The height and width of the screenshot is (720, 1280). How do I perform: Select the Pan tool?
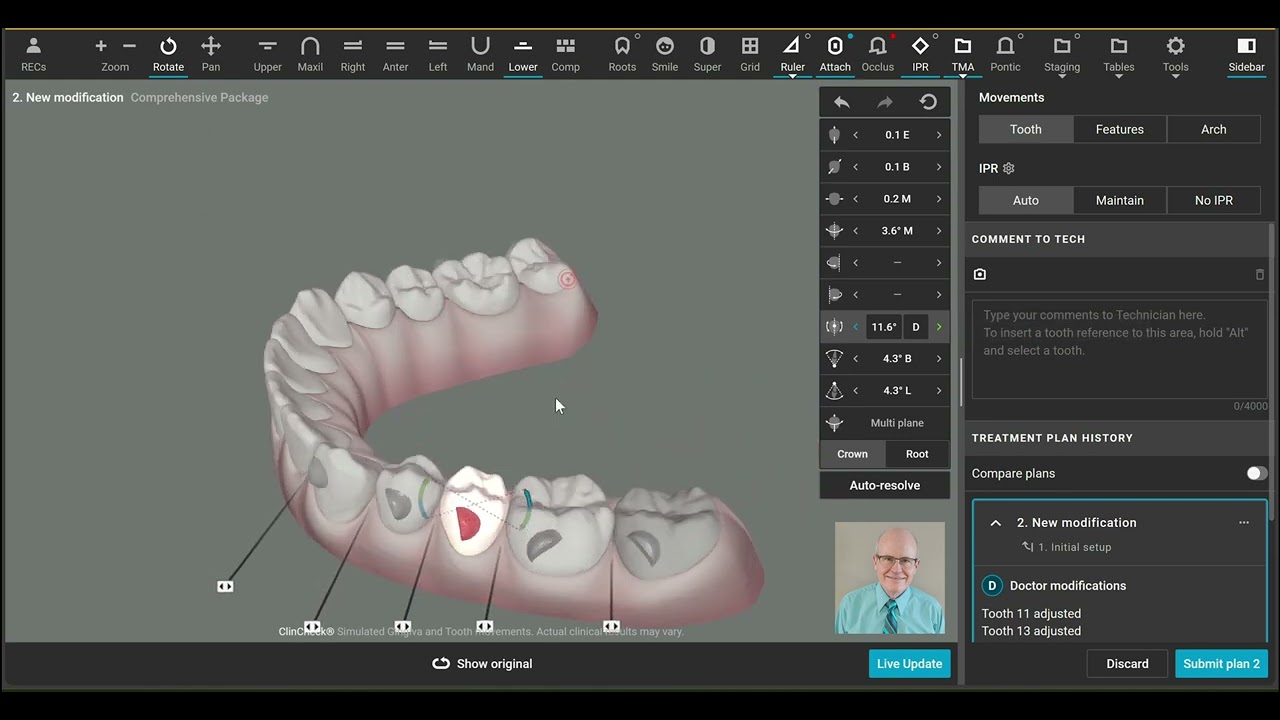tap(211, 54)
